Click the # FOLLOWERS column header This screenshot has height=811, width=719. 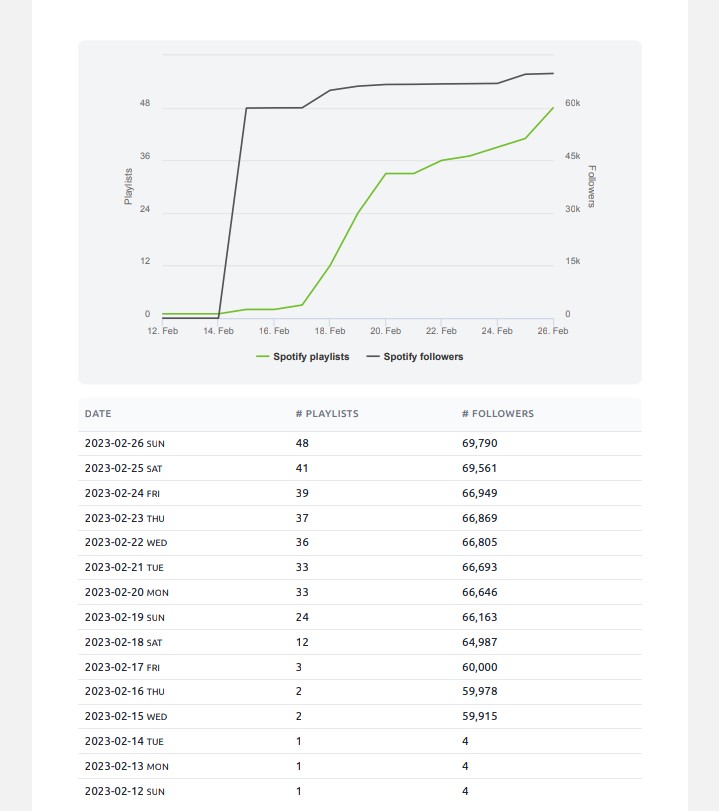(498, 414)
